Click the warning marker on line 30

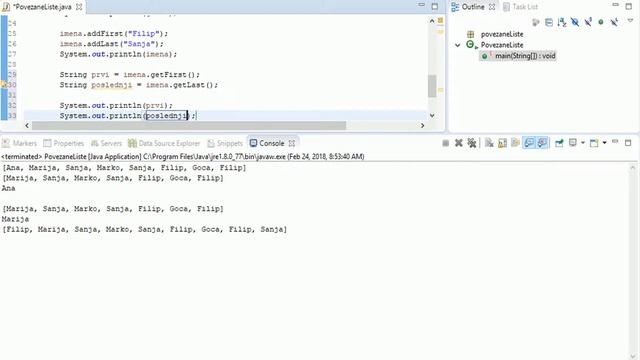[3, 85]
